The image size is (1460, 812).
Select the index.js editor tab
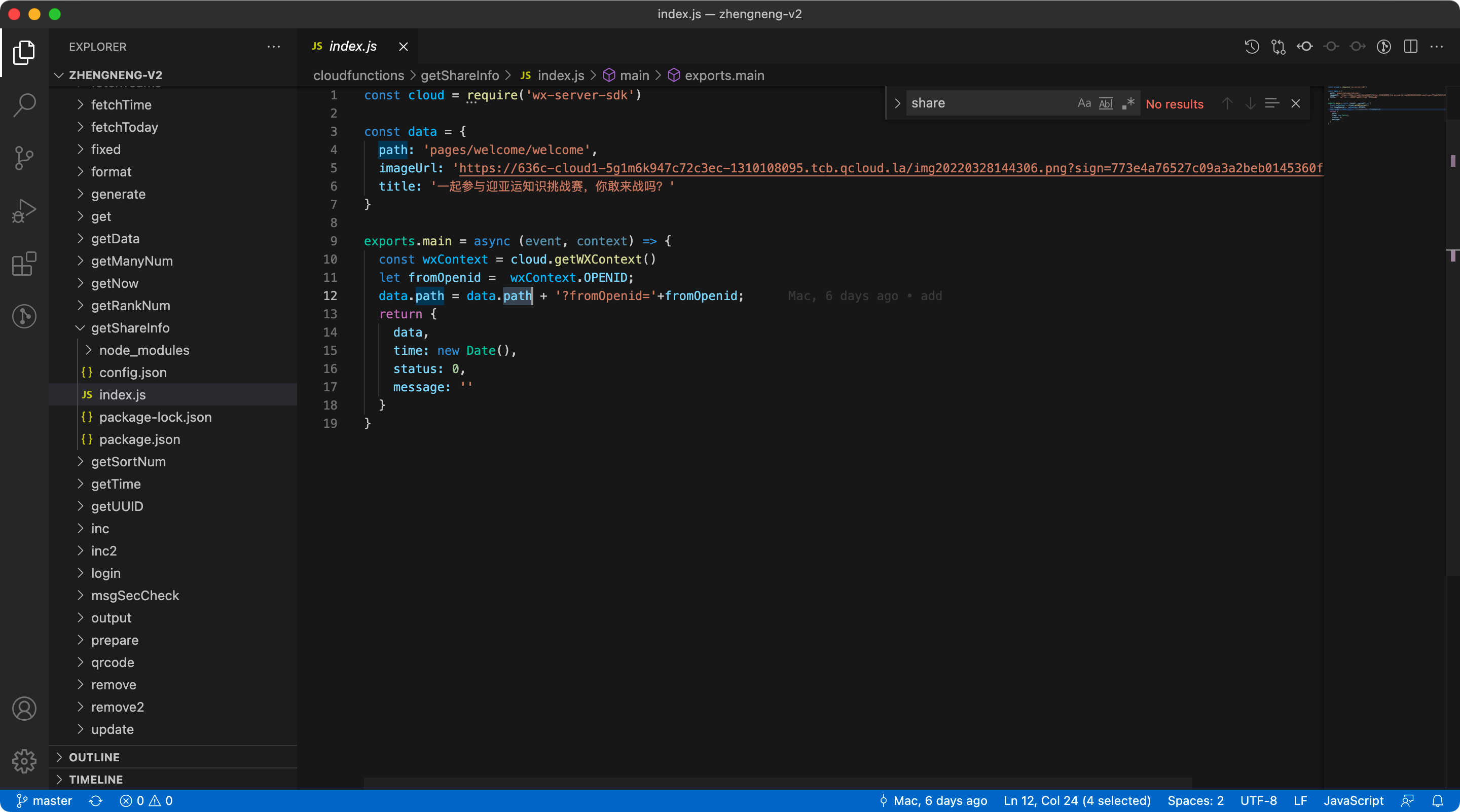352,47
